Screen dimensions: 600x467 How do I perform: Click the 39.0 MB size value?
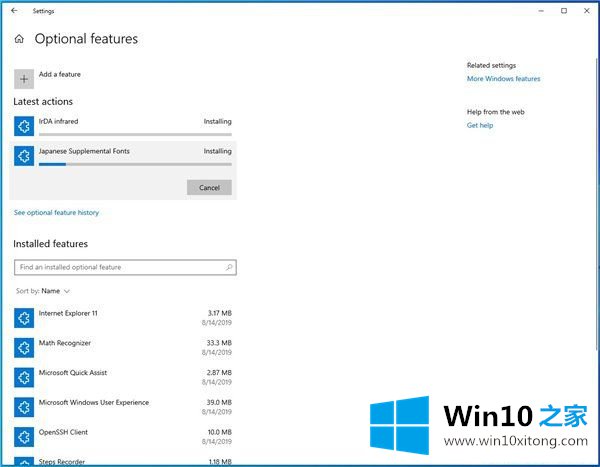(219, 402)
